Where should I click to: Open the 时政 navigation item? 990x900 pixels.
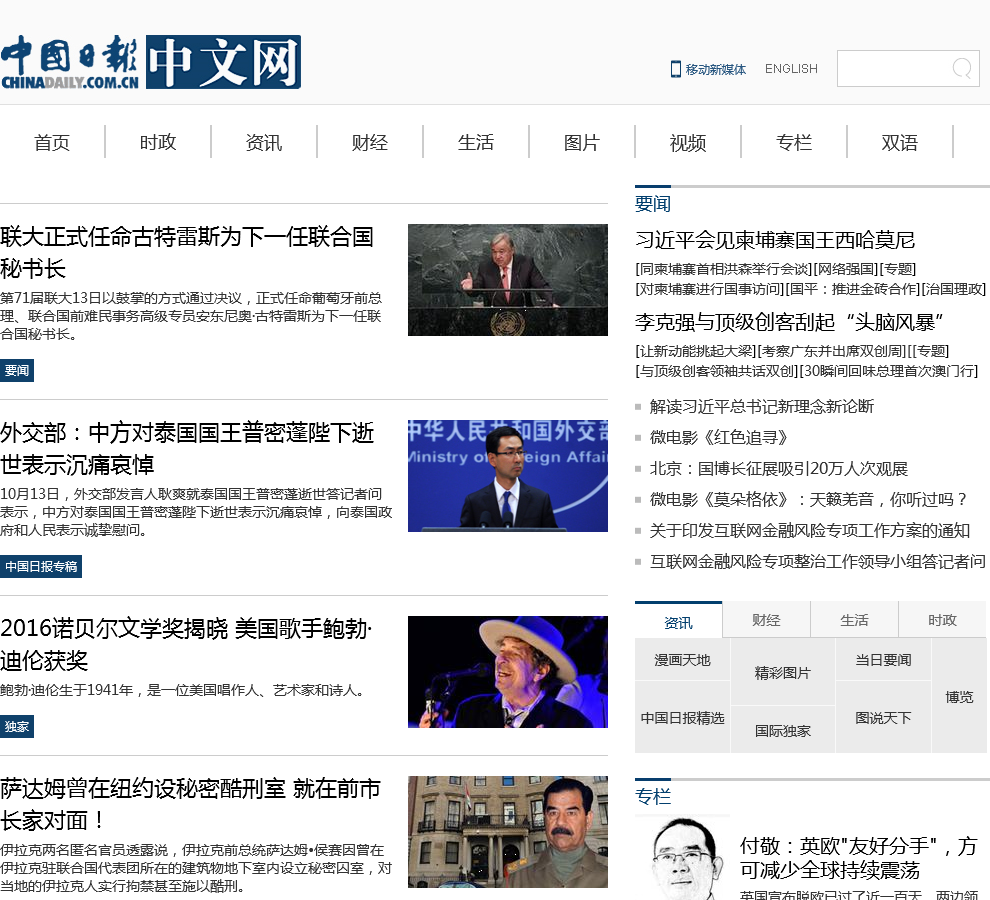[158, 142]
